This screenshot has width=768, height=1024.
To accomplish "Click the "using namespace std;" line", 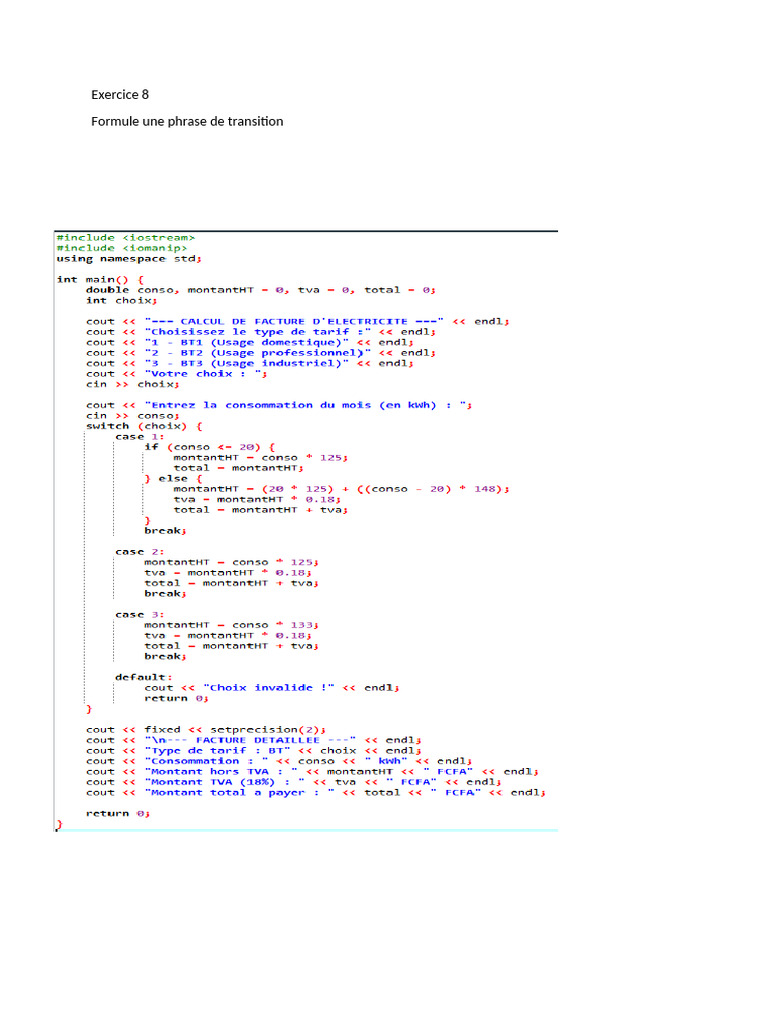I will point(129,259).
